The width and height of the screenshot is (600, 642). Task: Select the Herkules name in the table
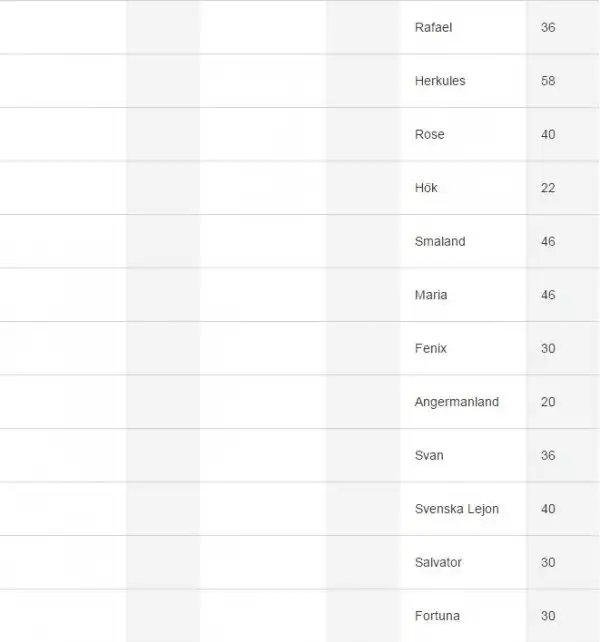(x=440, y=81)
